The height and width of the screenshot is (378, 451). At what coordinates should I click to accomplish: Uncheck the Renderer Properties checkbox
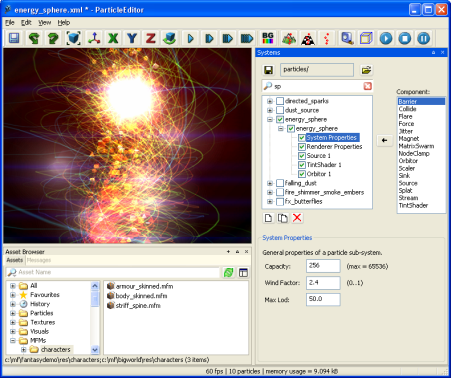pyautogui.click(x=302, y=147)
